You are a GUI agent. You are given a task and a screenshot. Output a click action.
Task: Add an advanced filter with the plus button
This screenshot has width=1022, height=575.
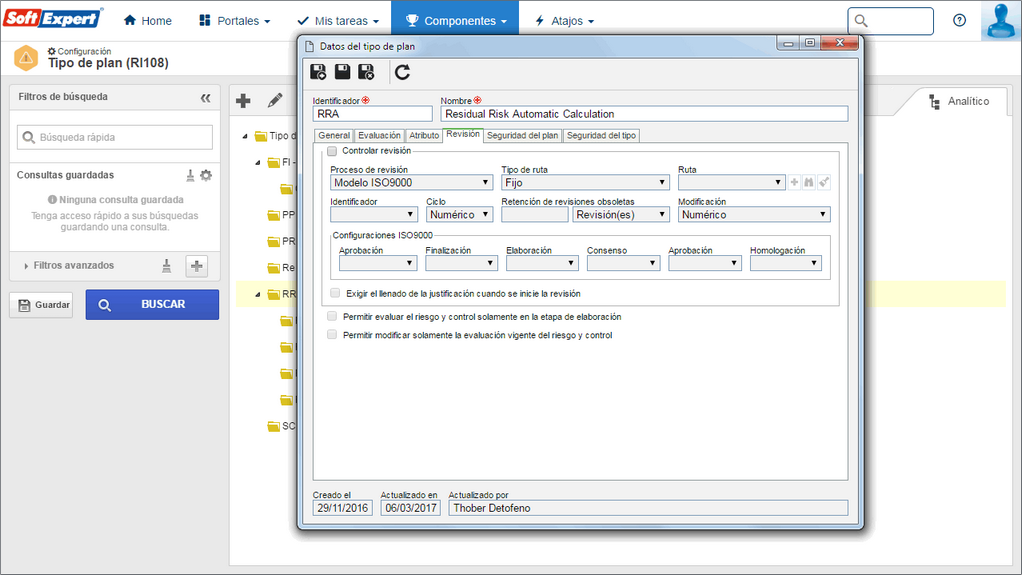coord(197,266)
